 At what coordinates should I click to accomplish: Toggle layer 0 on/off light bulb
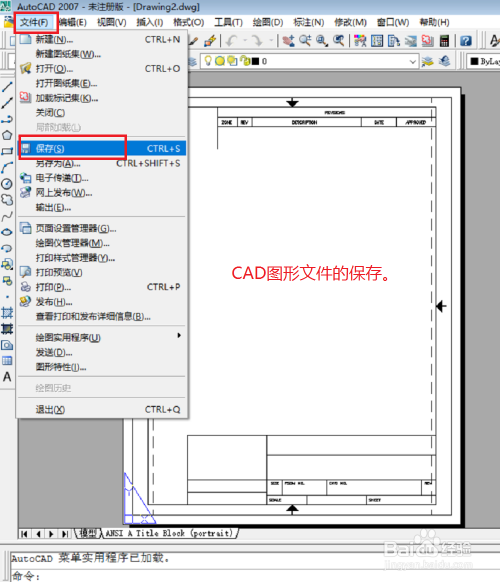click(208, 61)
